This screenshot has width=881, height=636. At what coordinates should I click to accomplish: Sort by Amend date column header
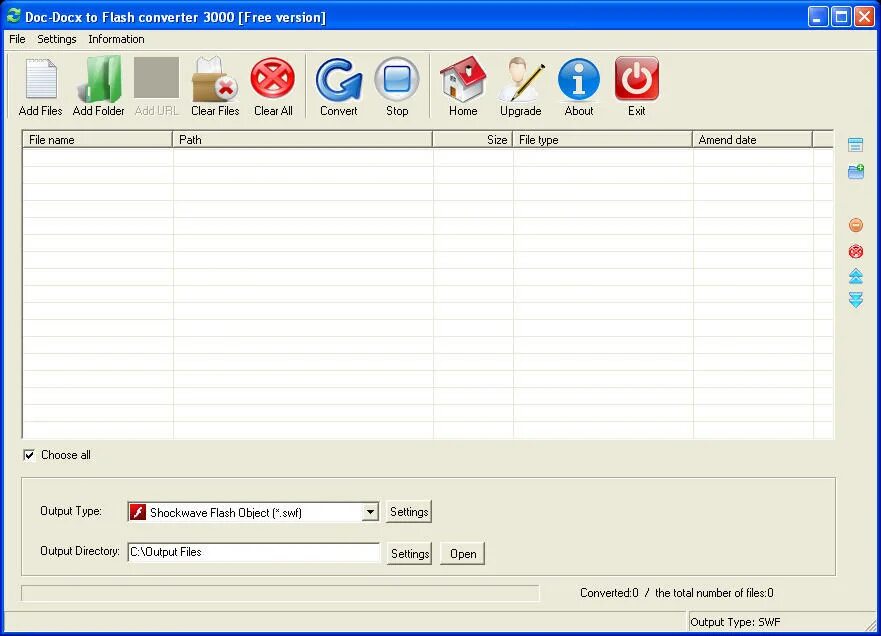753,139
